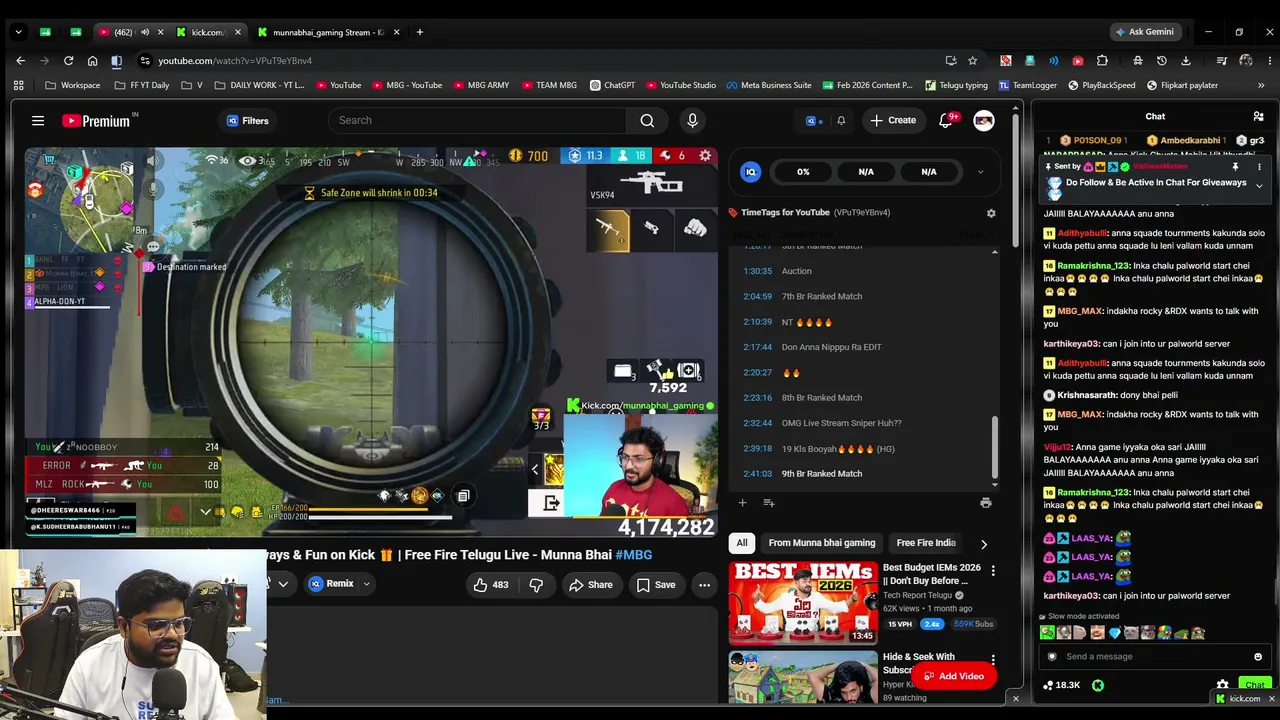This screenshot has width=1280, height=720.
Task: Switch to munnabhai_gaming Stream tab
Action: 329,32
